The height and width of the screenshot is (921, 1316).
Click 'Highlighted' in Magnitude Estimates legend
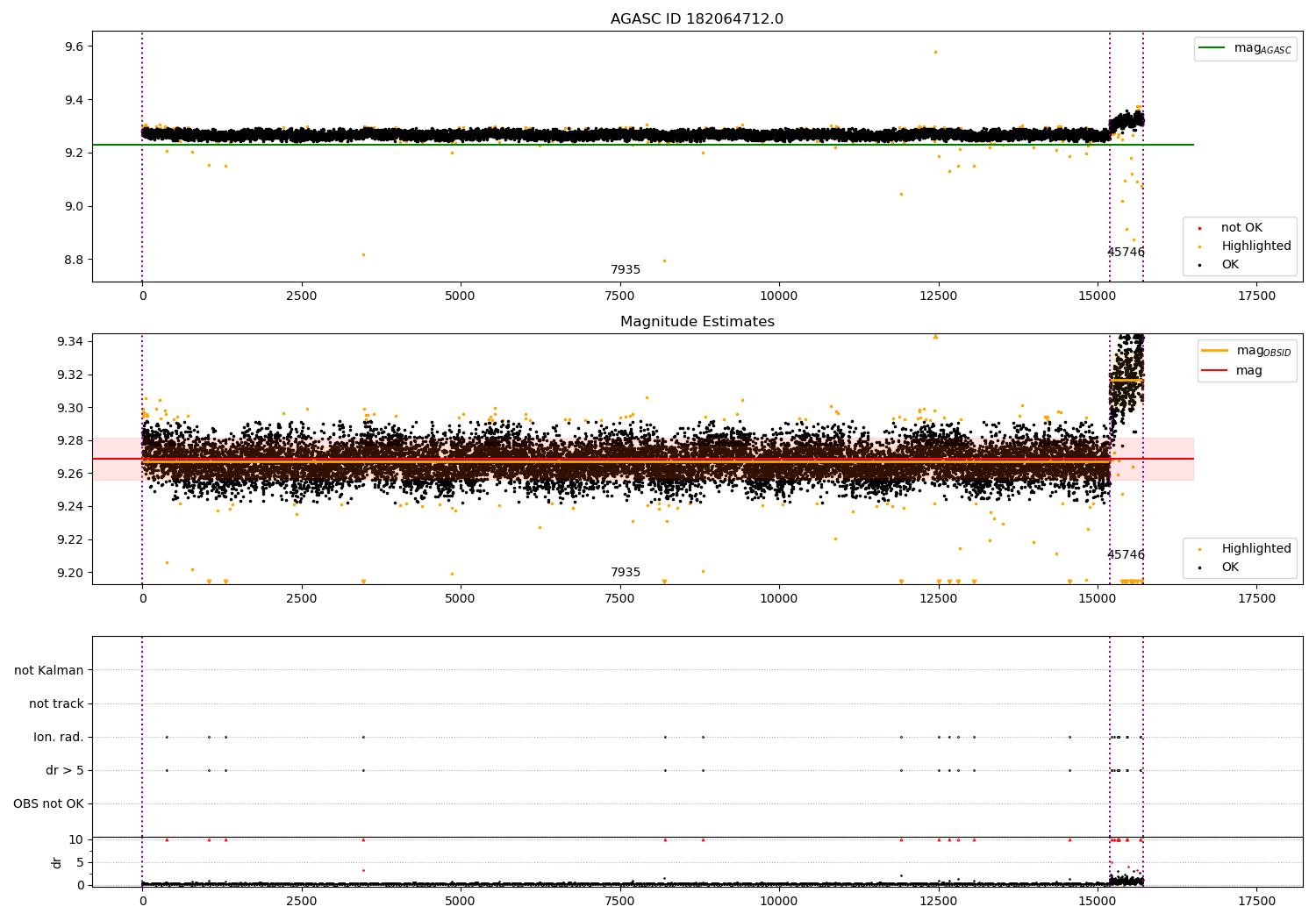point(1245,549)
